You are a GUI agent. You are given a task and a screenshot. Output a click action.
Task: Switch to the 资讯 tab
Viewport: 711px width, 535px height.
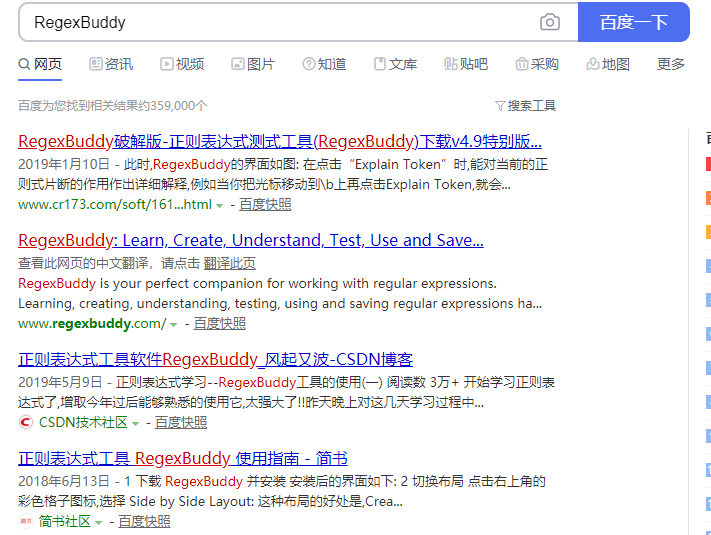[111, 64]
